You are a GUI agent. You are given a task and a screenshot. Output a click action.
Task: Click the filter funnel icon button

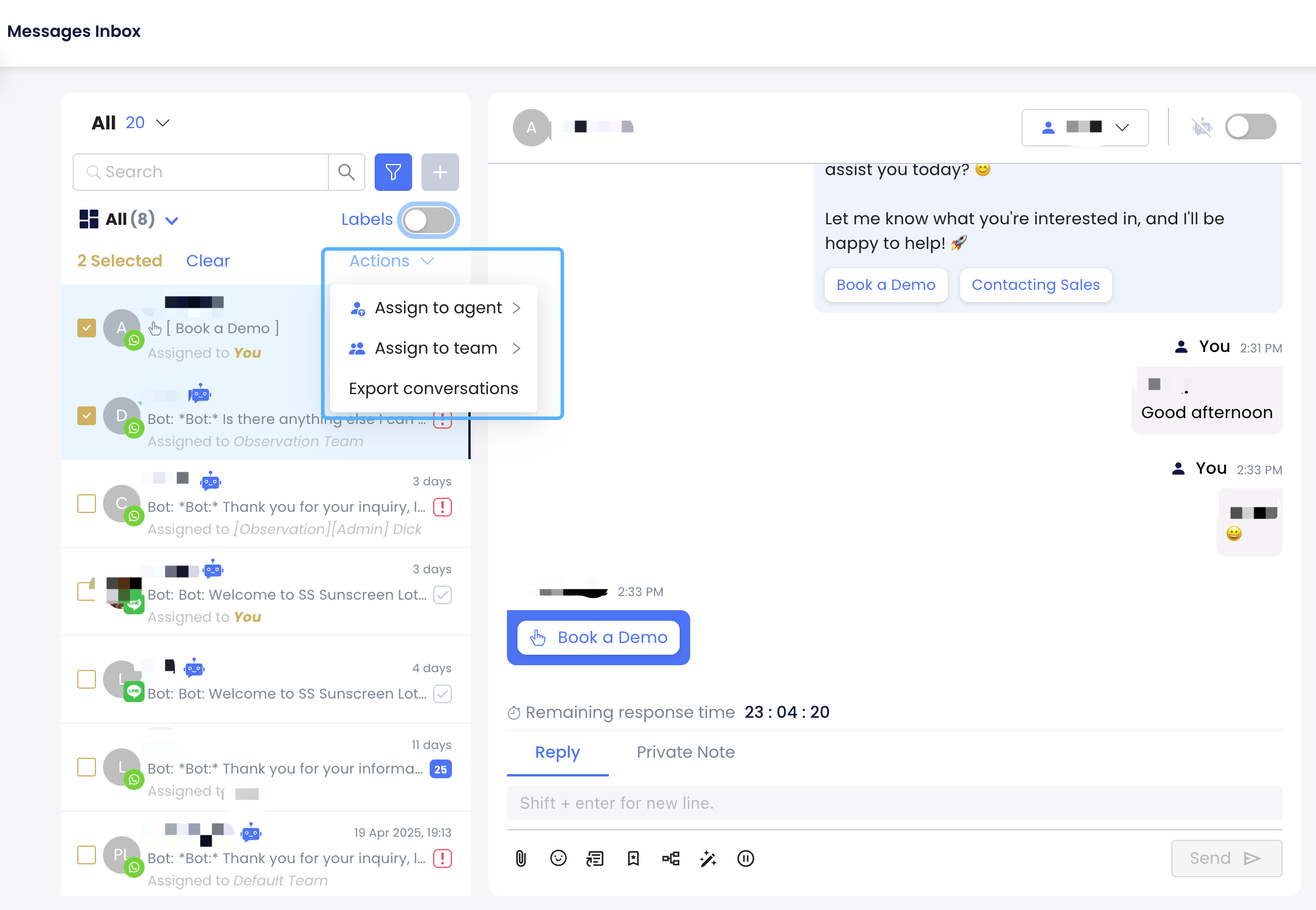[x=393, y=172]
